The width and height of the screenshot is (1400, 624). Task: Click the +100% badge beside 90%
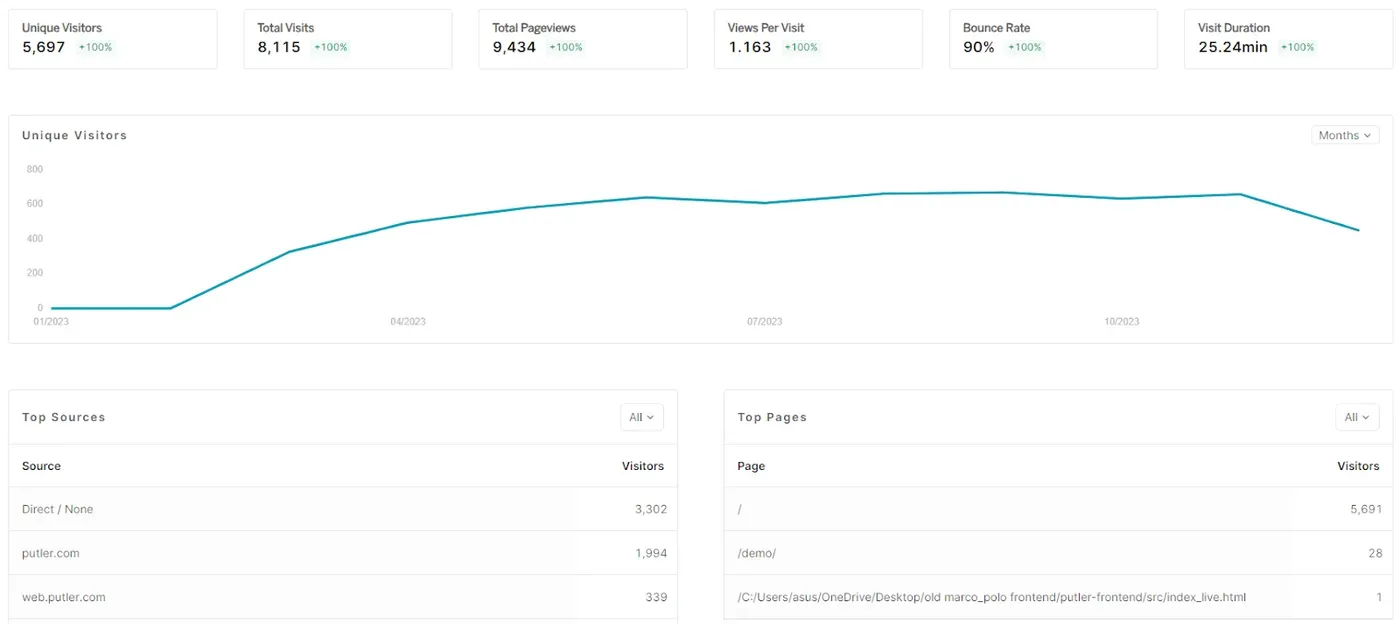pos(1025,47)
